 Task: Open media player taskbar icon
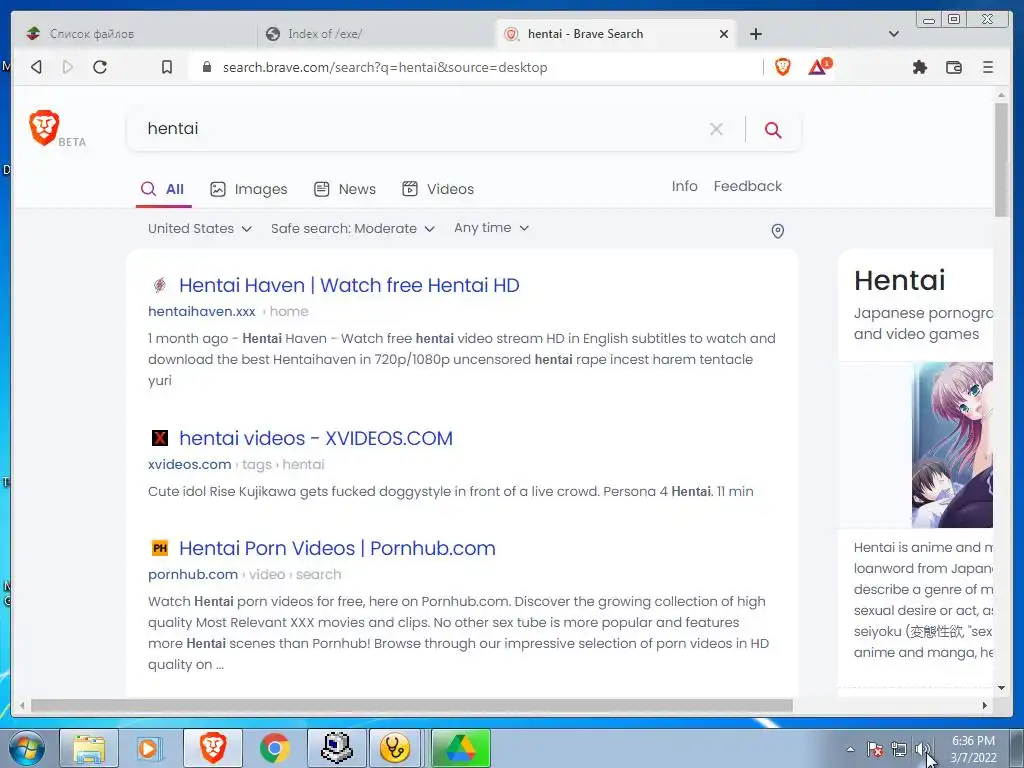[x=148, y=748]
